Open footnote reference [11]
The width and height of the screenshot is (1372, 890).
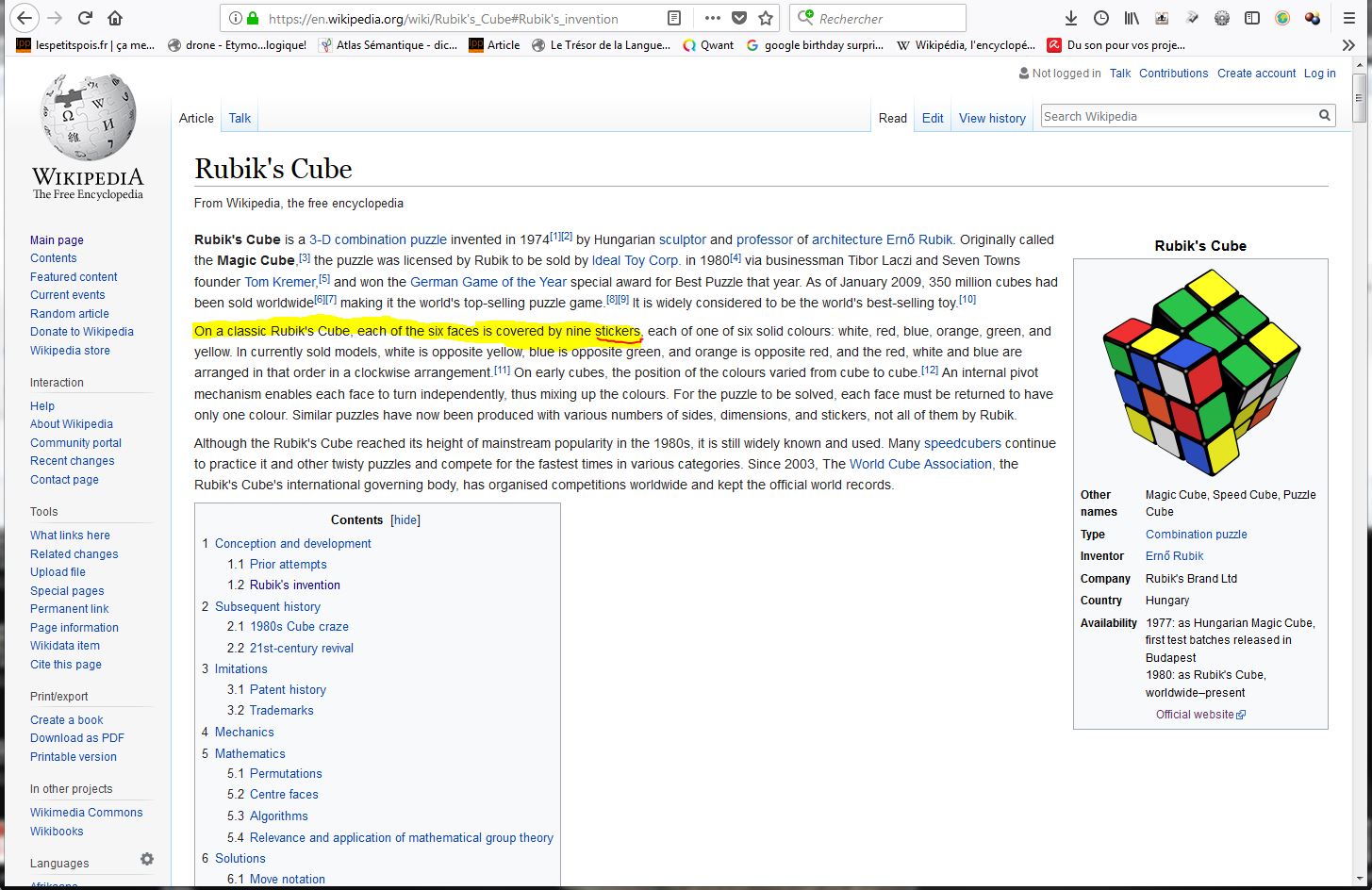pyautogui.click(x=502, y=370)
